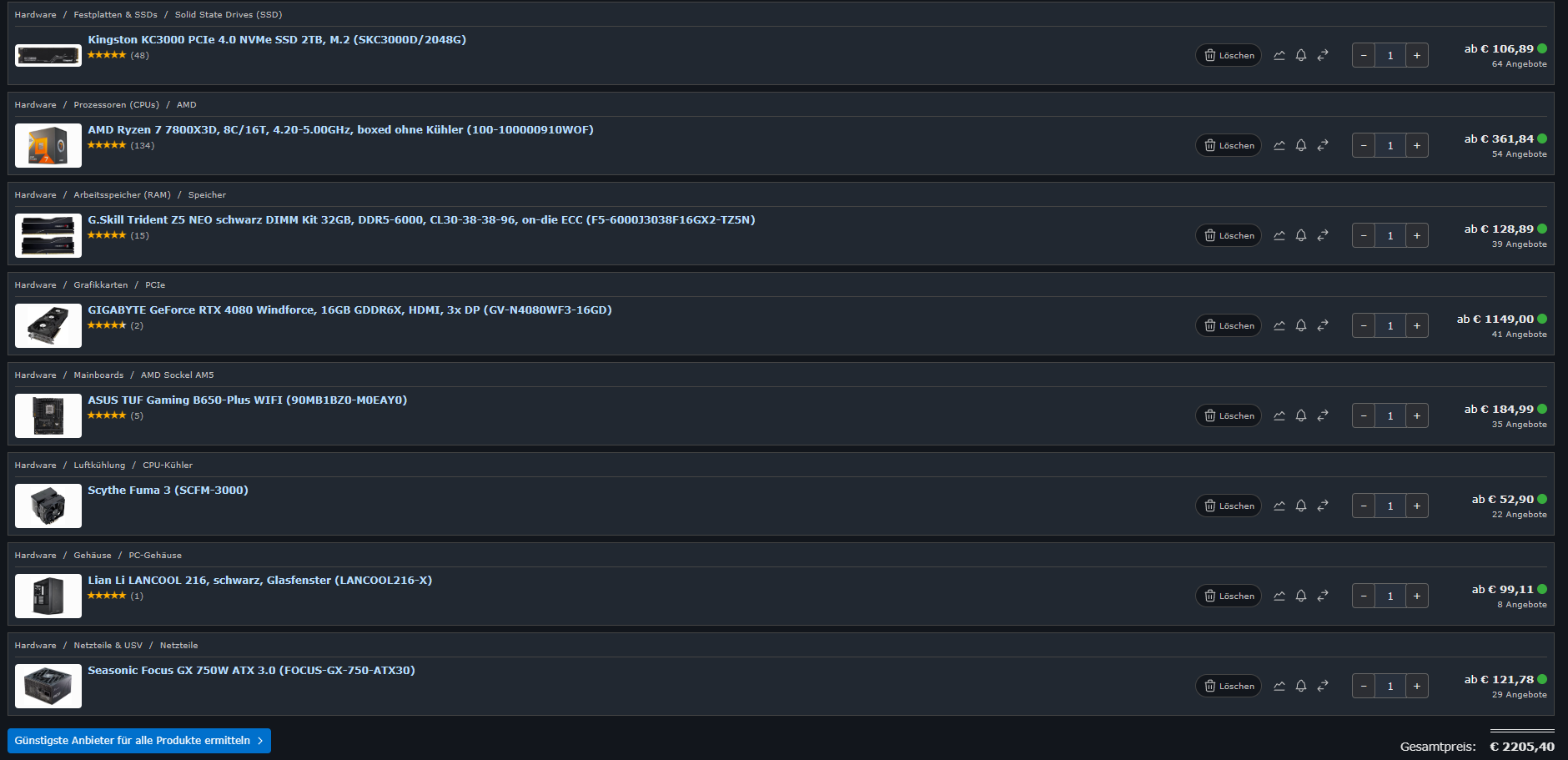Set a price alert for the Lian Li LANCOOL 216
This screenshot has width=1568, height=760.
pyautogui.click(x=1301, y=596)
